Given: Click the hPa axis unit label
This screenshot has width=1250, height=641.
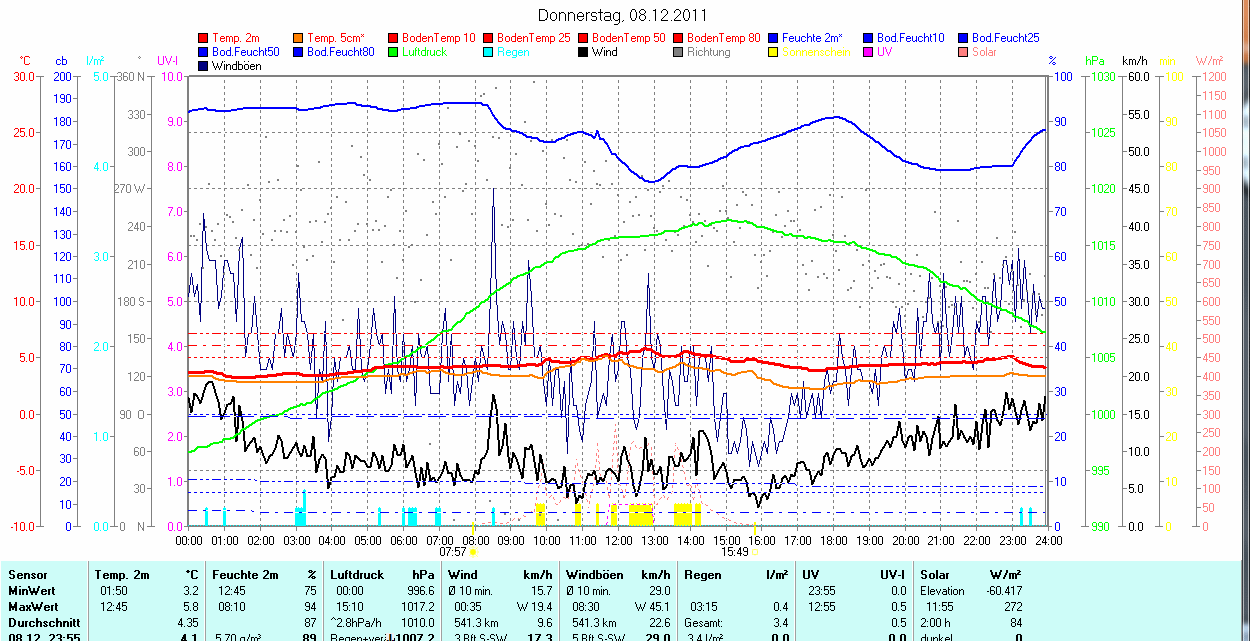Looking at the screenshot, I should tap(1095, 61).
